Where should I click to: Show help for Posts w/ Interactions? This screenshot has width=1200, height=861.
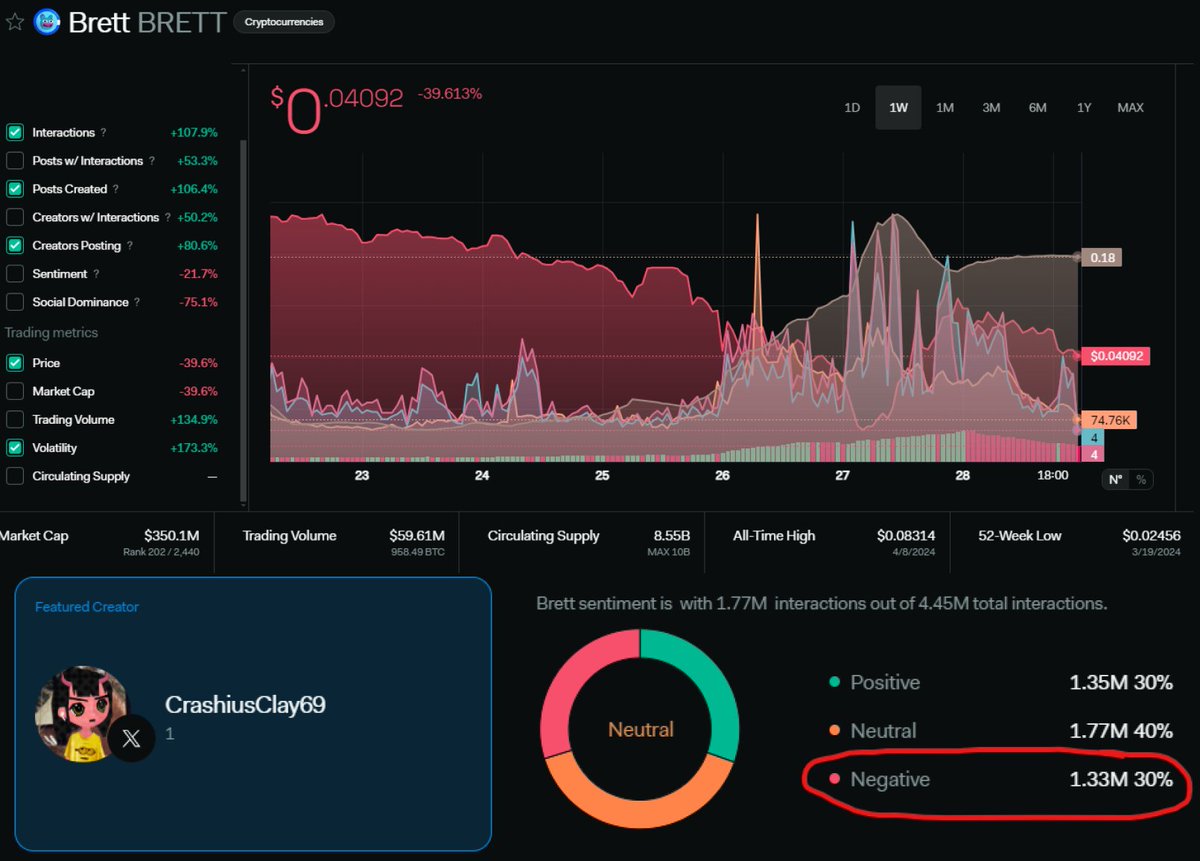point(152,161)
